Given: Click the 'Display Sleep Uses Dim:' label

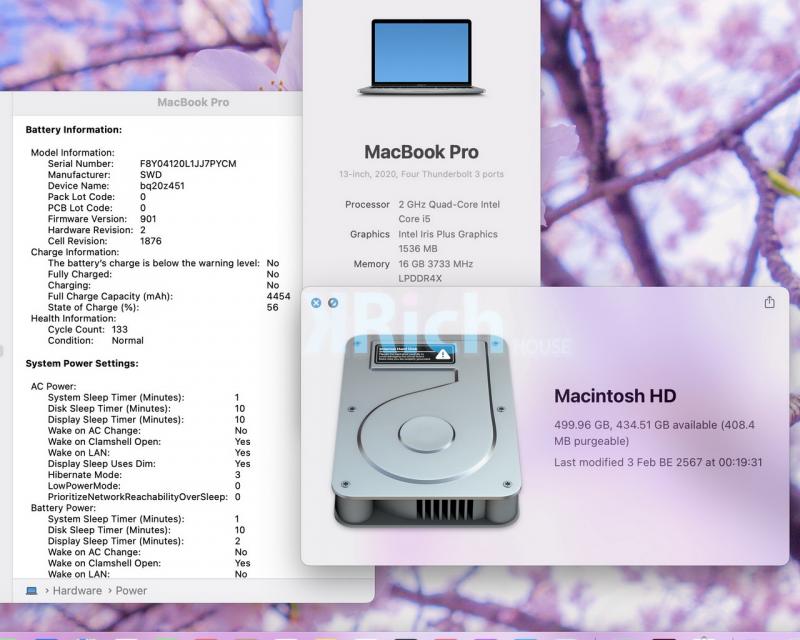Looking at the screenshot, I should pos(102,464).
